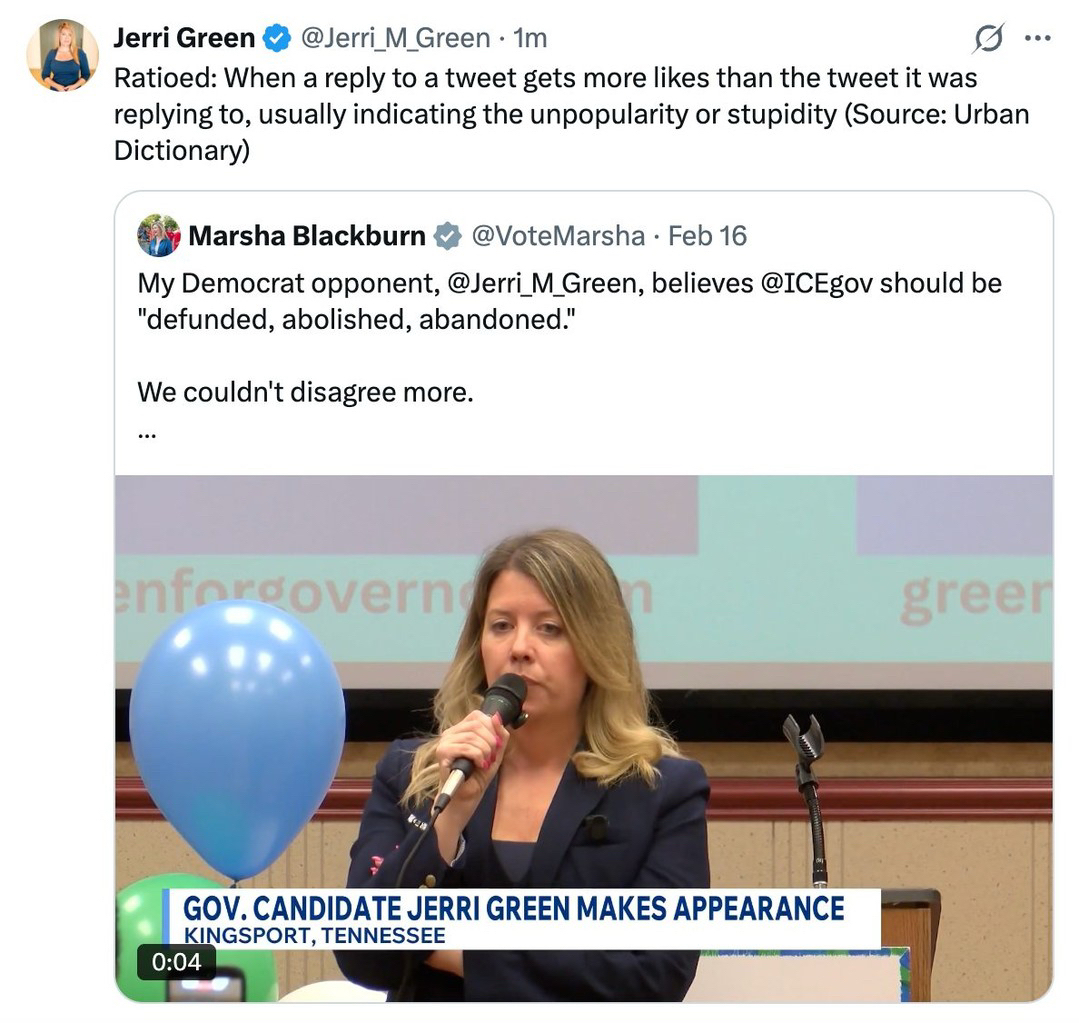This screenshot has height=1023, width=1079.
Task: Click the blue verified badge beside Jerri Green
Action: click(x=276, y=39)
